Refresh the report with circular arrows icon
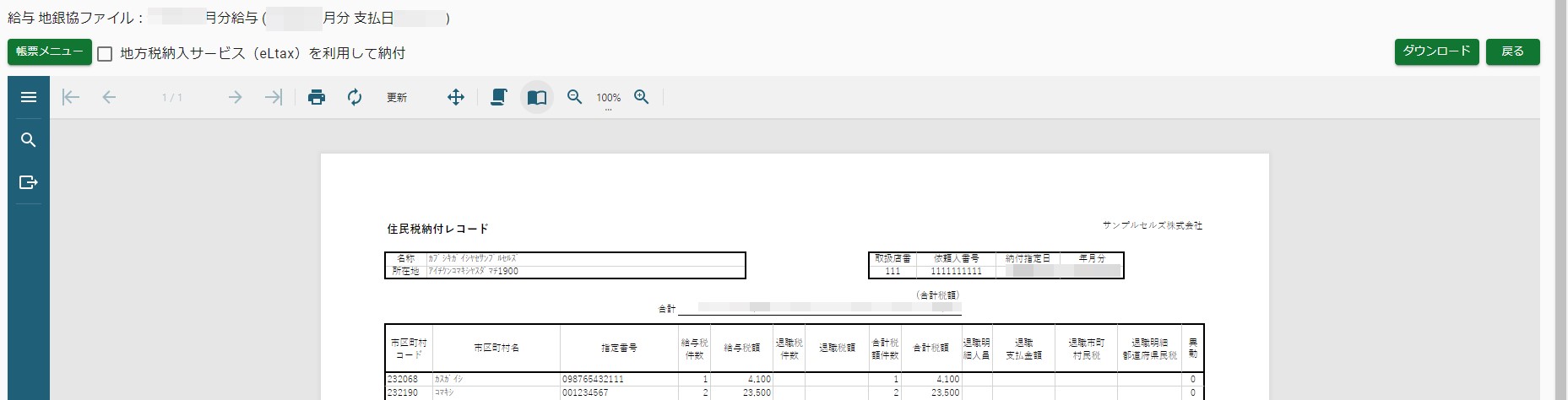Viewport: 1568px width, 400px height. [x=355, y=97]
